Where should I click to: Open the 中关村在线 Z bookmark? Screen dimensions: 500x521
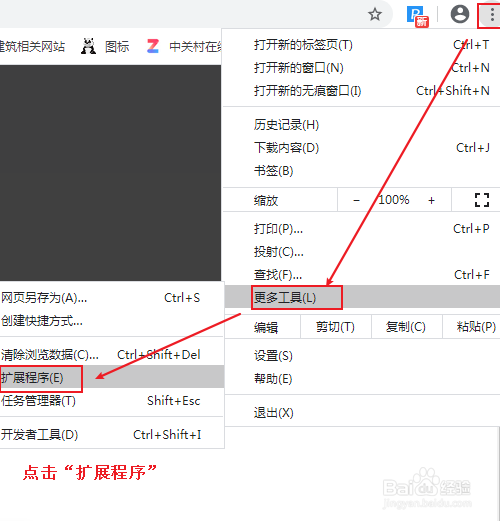(184, 46)
